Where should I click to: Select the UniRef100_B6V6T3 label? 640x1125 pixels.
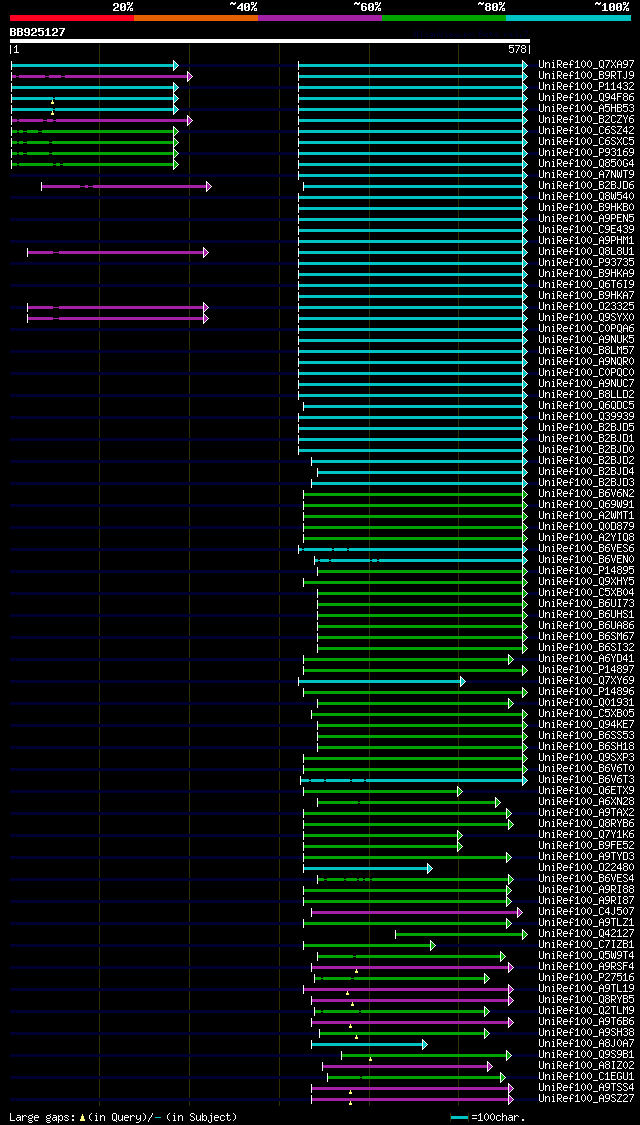(x=586, y=780)
